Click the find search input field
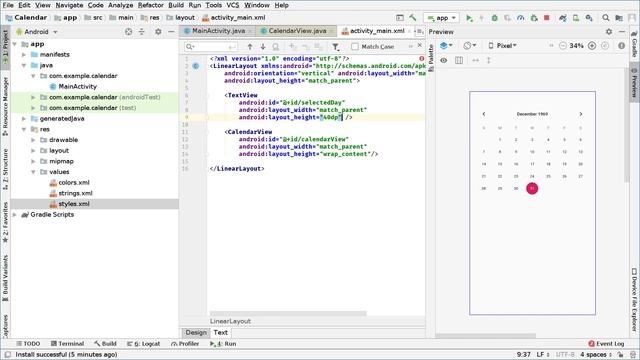The height and width of the screenshot is (360, 640). coord(210,47)
